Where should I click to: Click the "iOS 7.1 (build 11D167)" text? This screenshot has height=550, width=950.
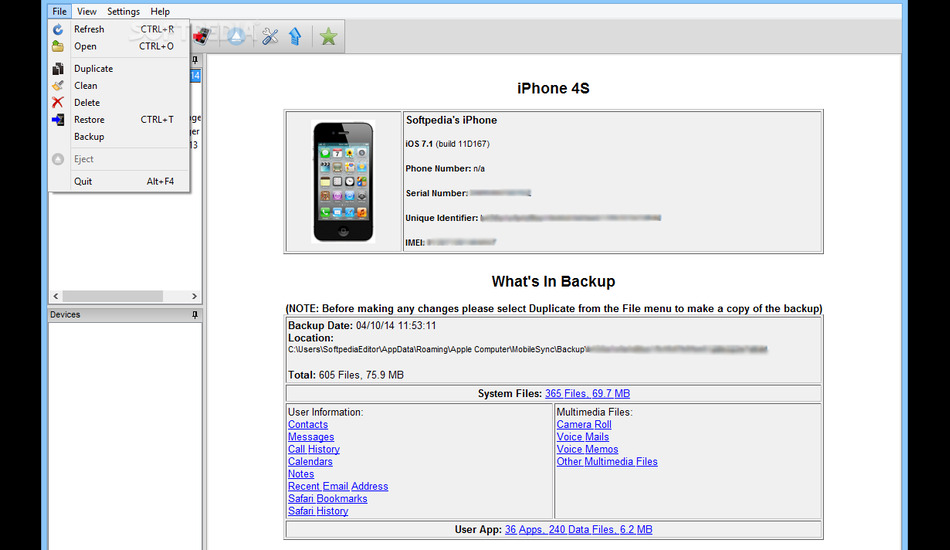448,144
